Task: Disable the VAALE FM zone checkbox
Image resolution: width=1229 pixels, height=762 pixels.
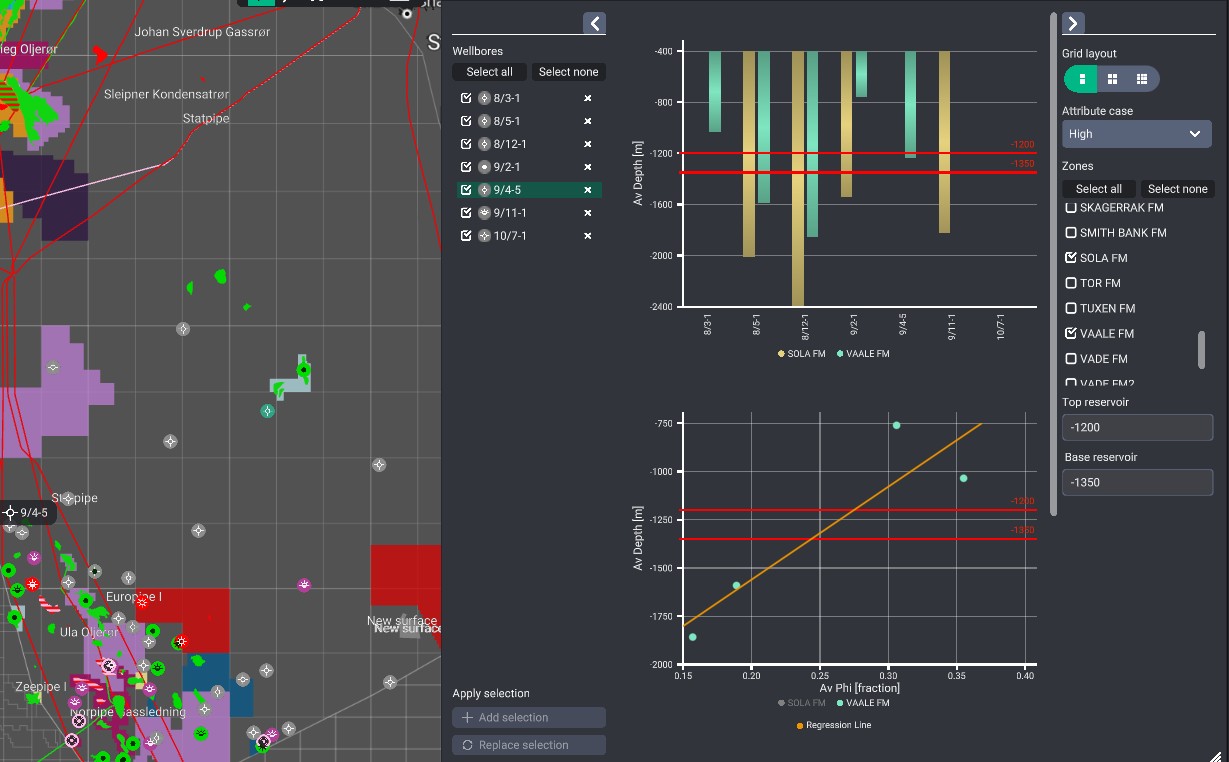Action: click(1071, 333)
